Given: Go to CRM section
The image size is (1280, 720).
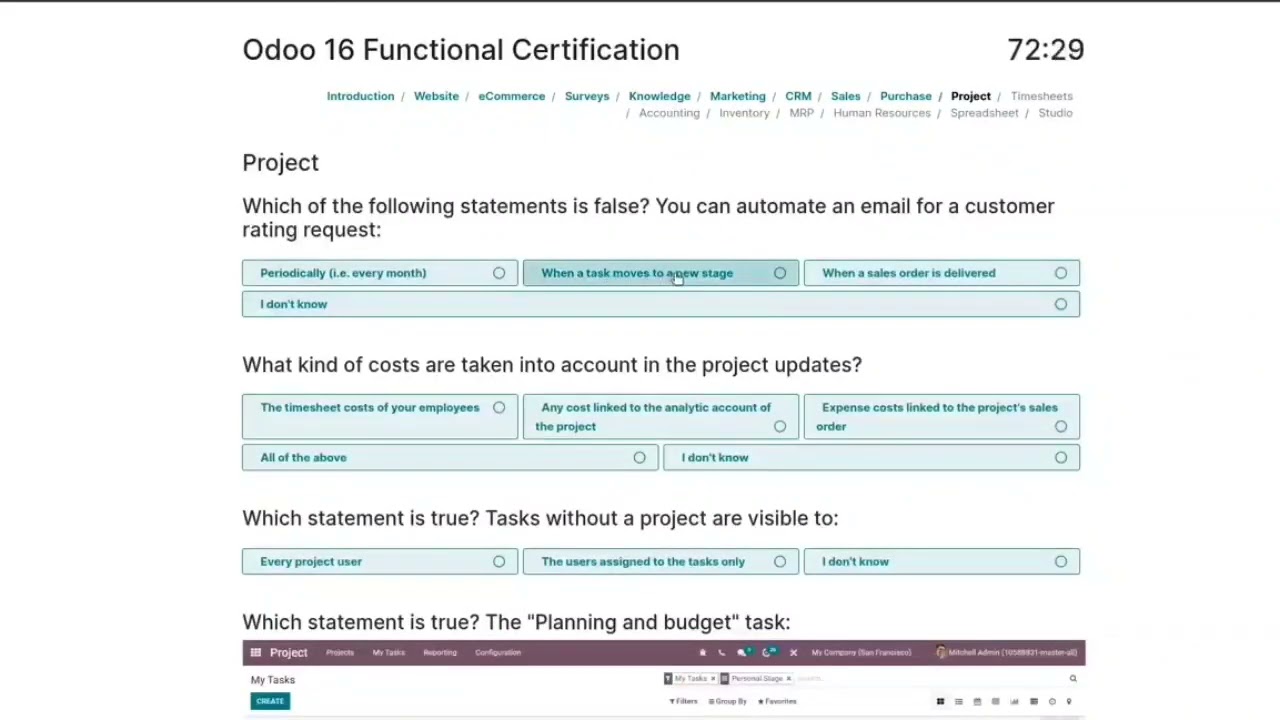Looking at the screenshot, I should point(798,96).
